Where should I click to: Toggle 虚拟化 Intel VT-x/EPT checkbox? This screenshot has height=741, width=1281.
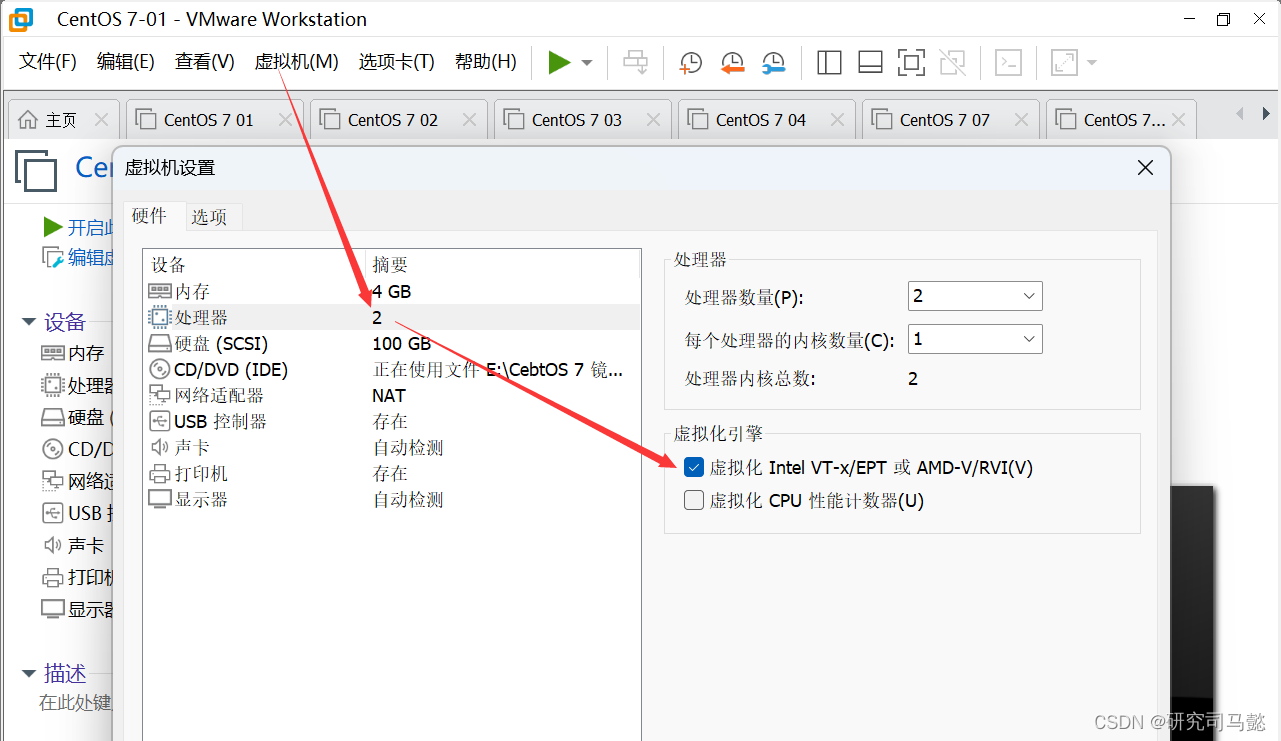tap(694, 467)
